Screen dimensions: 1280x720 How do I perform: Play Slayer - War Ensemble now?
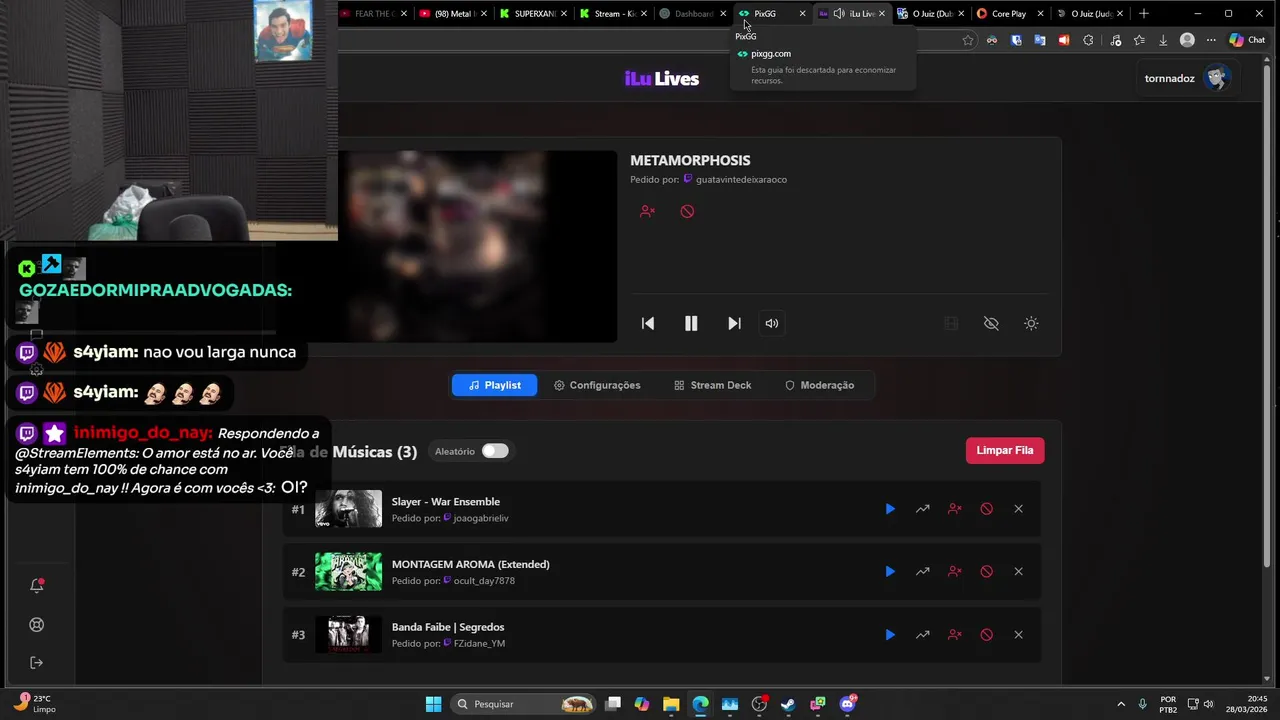coord(890,509)
